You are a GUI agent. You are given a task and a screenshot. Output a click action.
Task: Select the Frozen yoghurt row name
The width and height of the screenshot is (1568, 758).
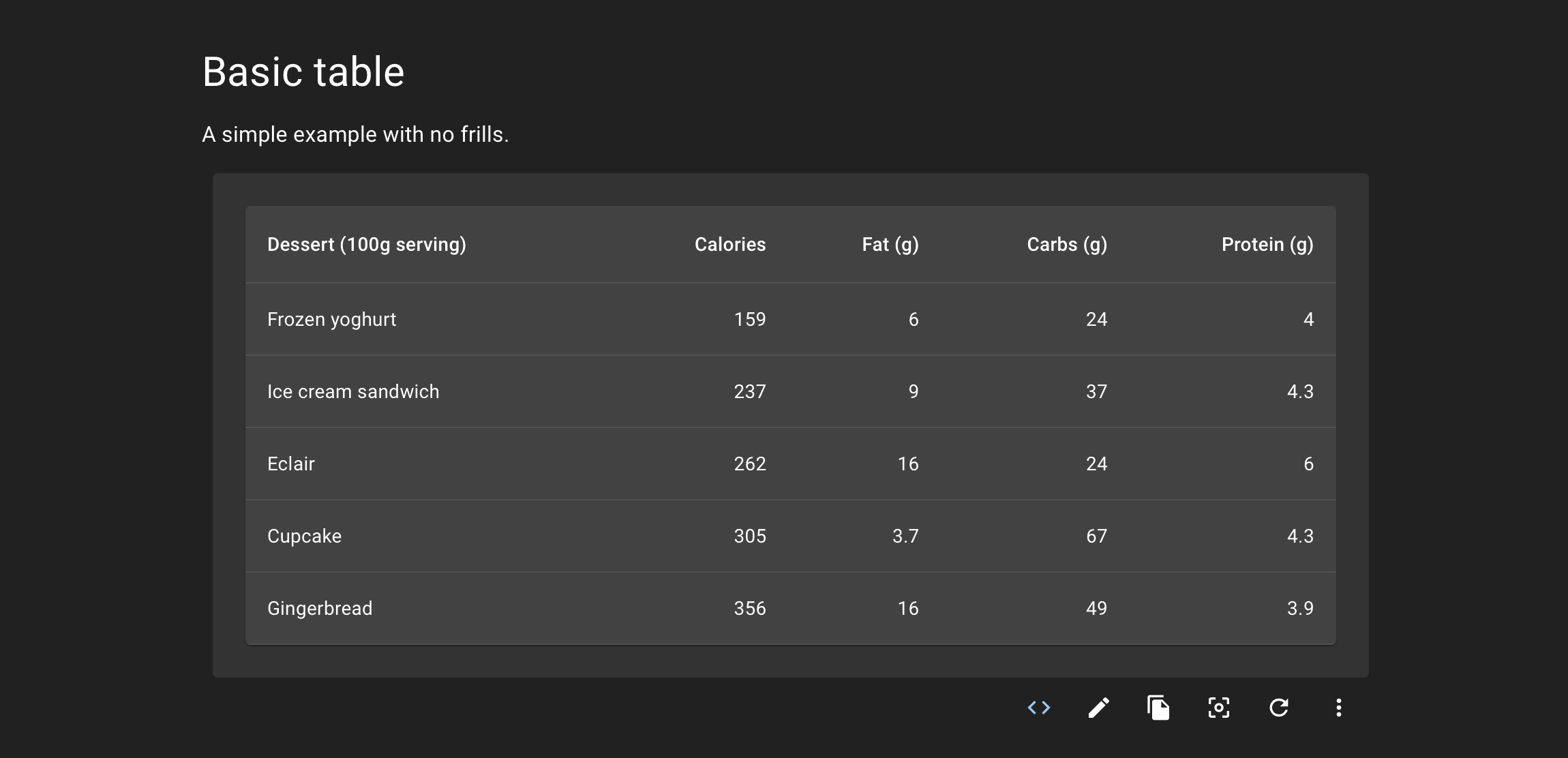(x=331, y=320)
